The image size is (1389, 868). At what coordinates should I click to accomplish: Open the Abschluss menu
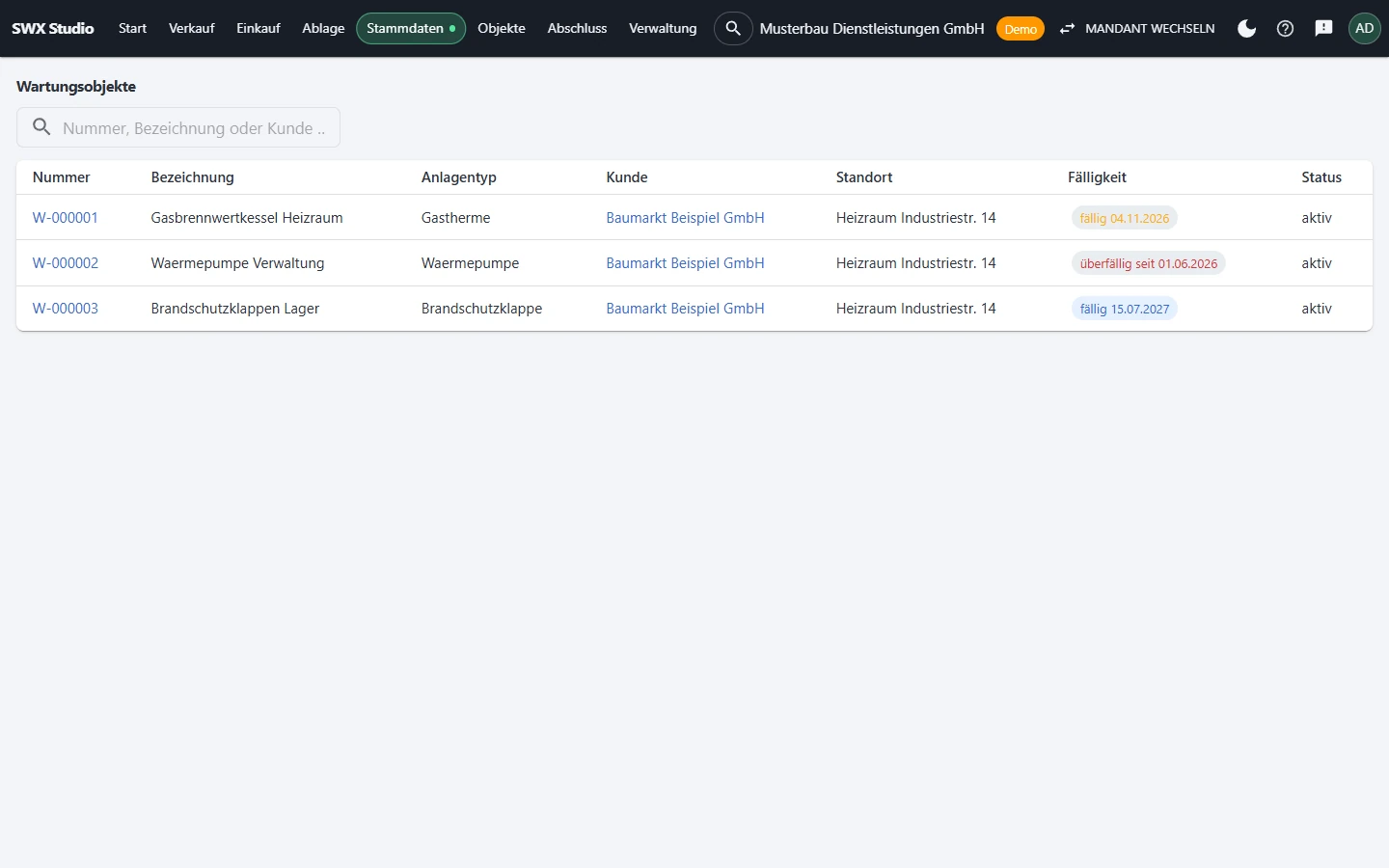click(577, 29)
